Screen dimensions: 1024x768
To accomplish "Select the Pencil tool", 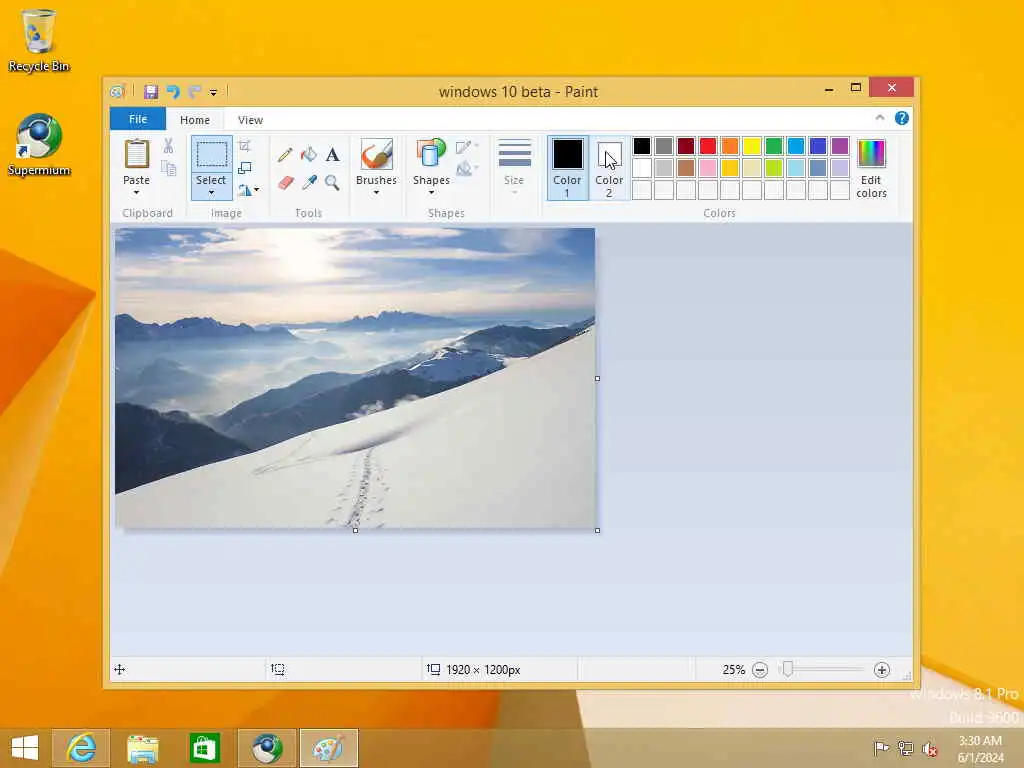I will [285, 155].
